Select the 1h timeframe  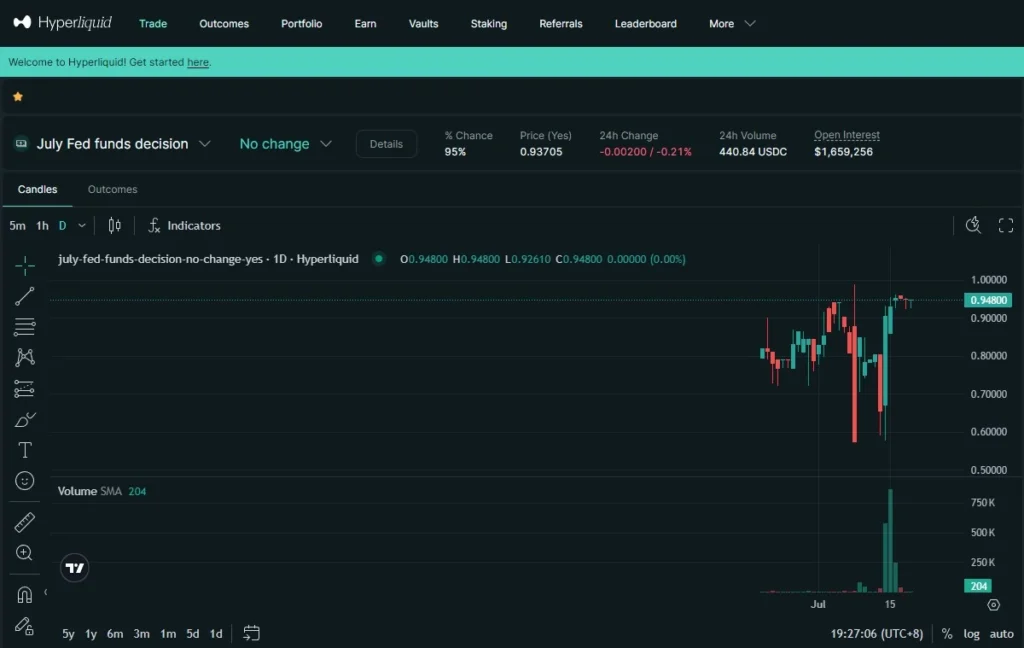pos(42,225)
